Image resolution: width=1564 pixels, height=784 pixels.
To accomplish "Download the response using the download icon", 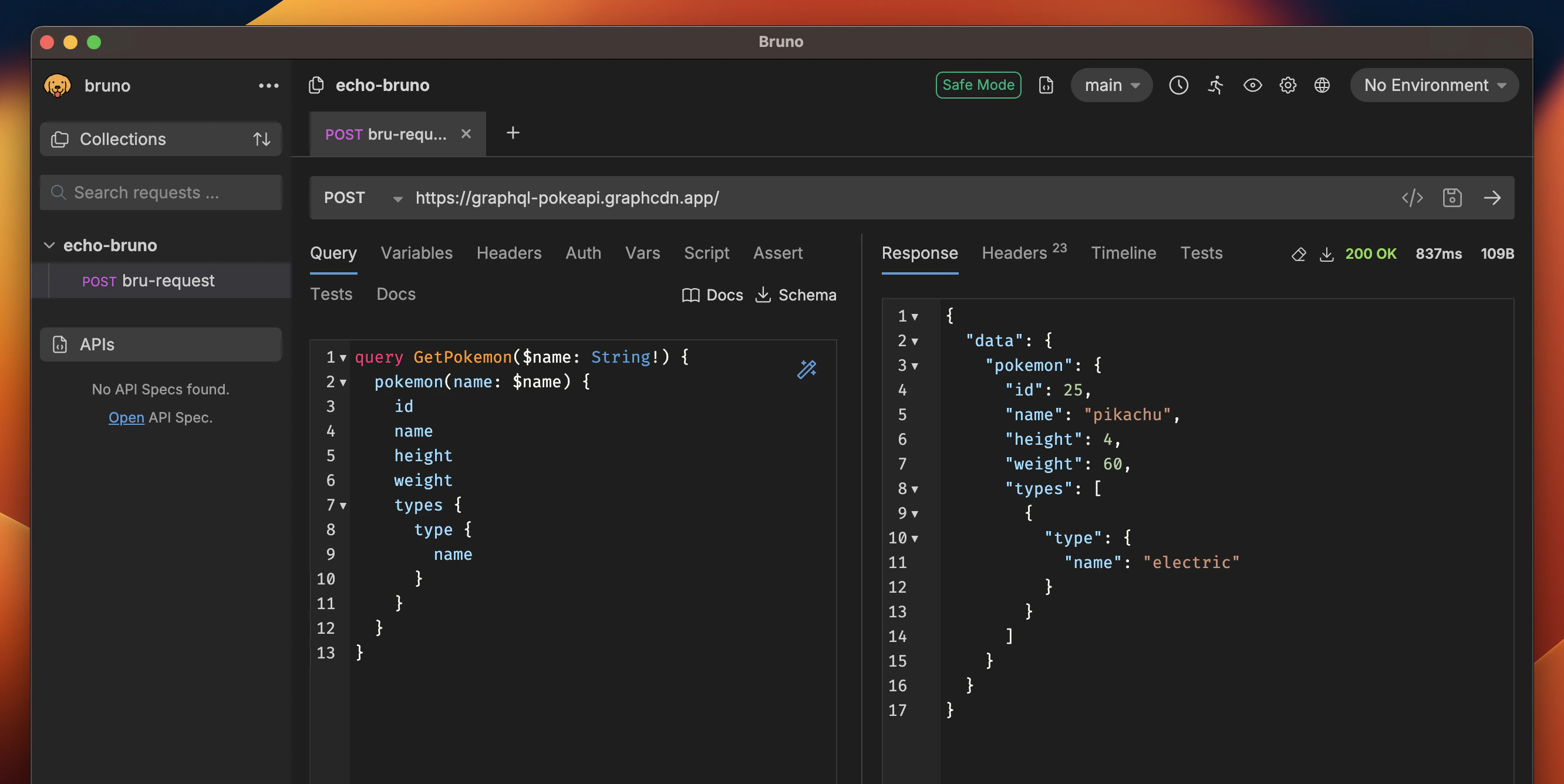I will 1327,254.
